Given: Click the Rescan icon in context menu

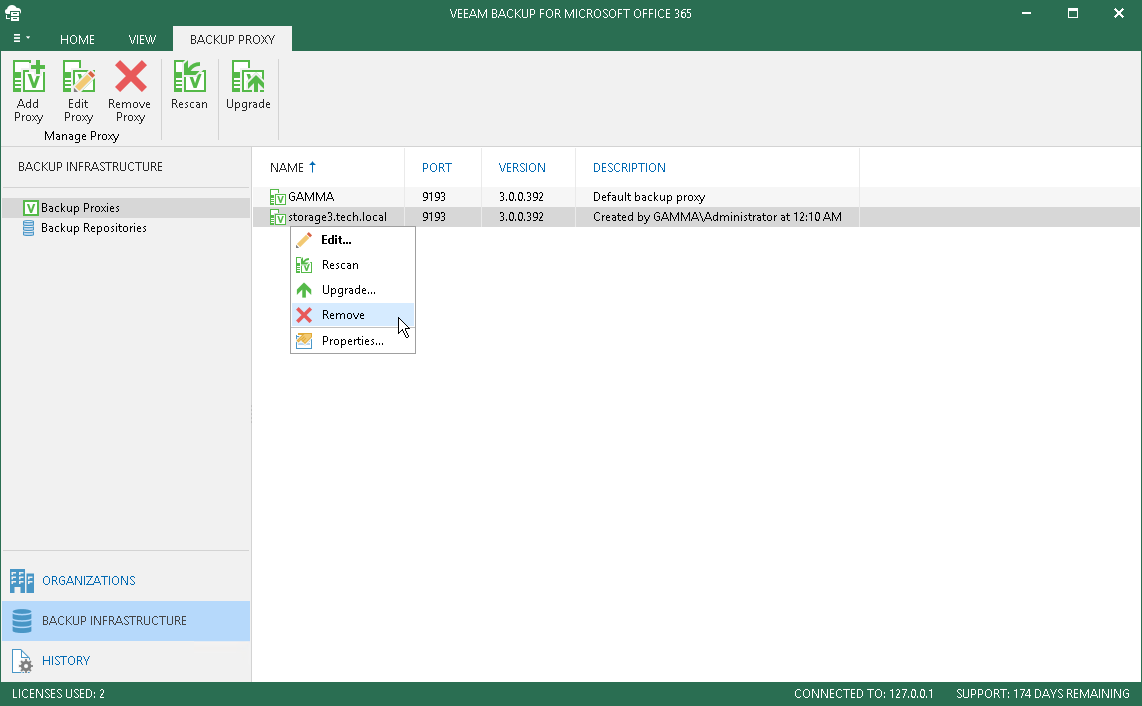Looking at the screenshot, I should [x=304, y=265].
